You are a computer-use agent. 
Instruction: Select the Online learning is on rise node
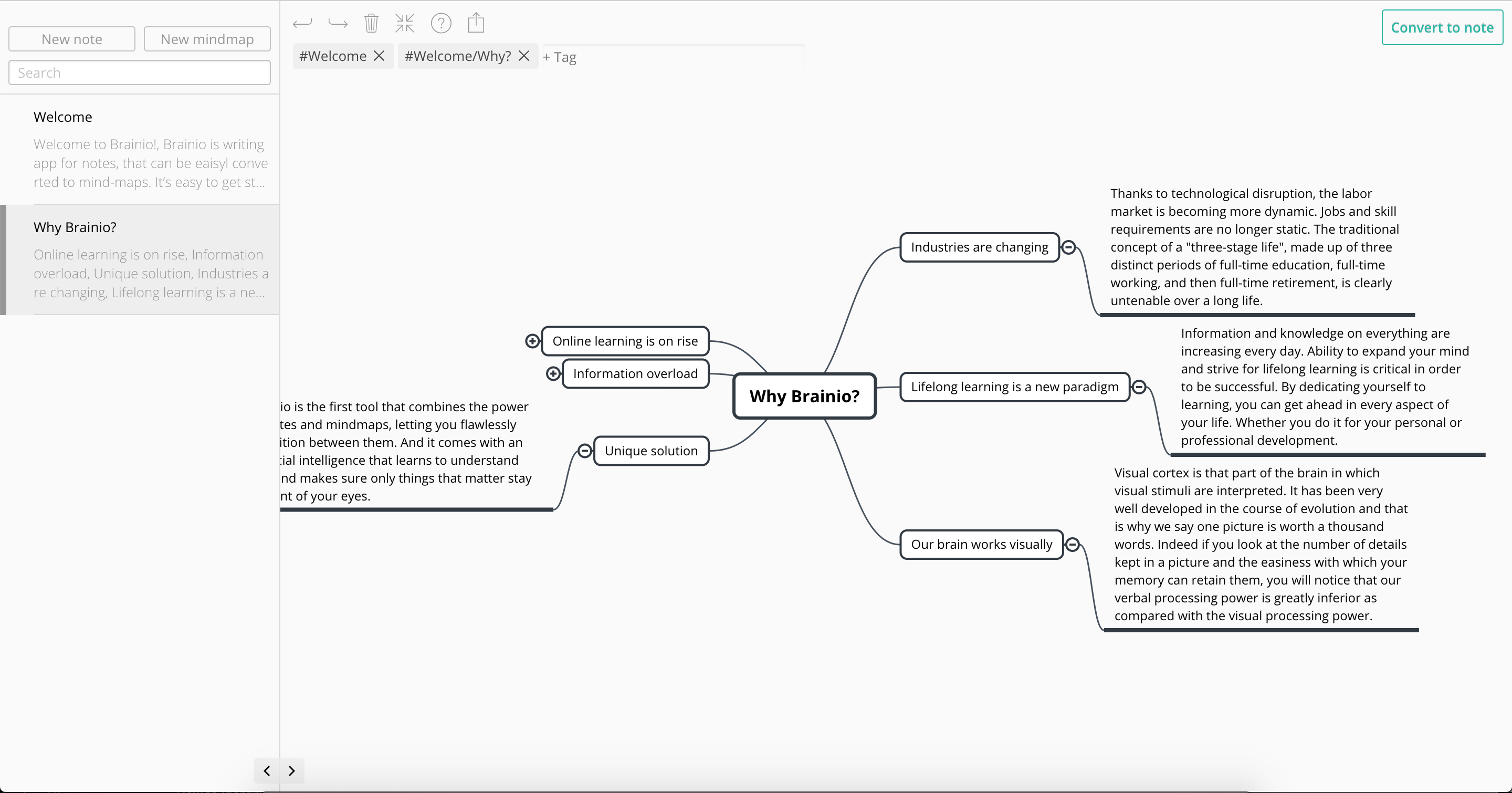click(625, 341)
